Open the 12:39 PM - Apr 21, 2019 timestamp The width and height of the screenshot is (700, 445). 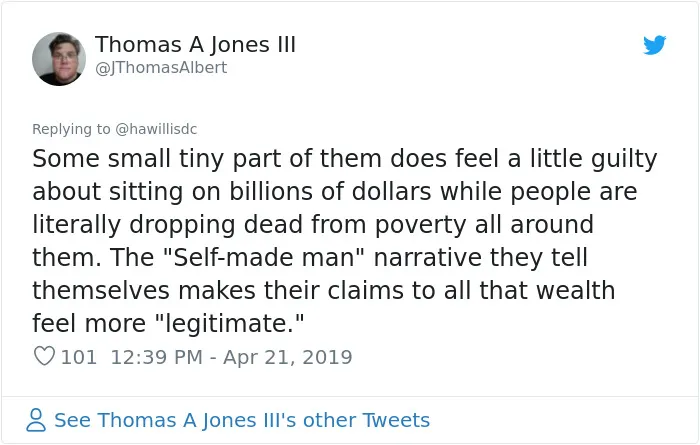(231, 357)
